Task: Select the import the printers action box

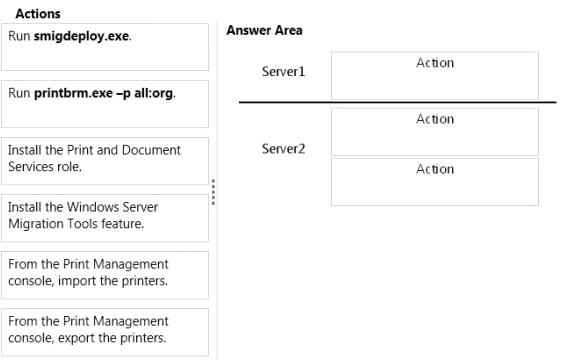Action: [105, 275]
